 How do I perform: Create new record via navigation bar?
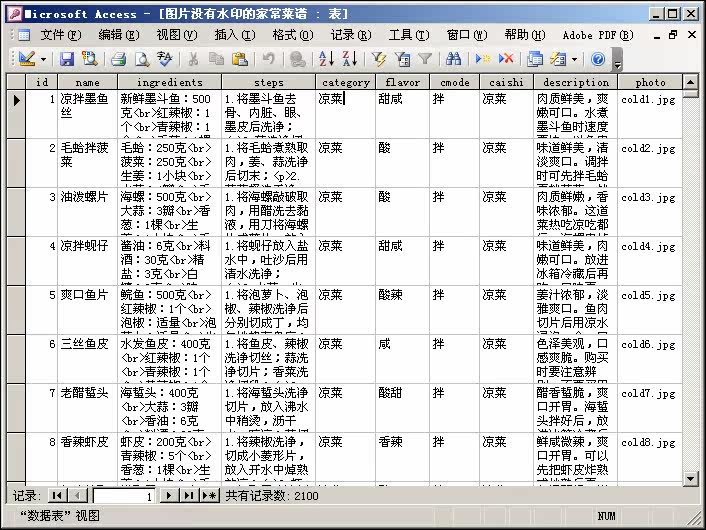pos(209,496)
